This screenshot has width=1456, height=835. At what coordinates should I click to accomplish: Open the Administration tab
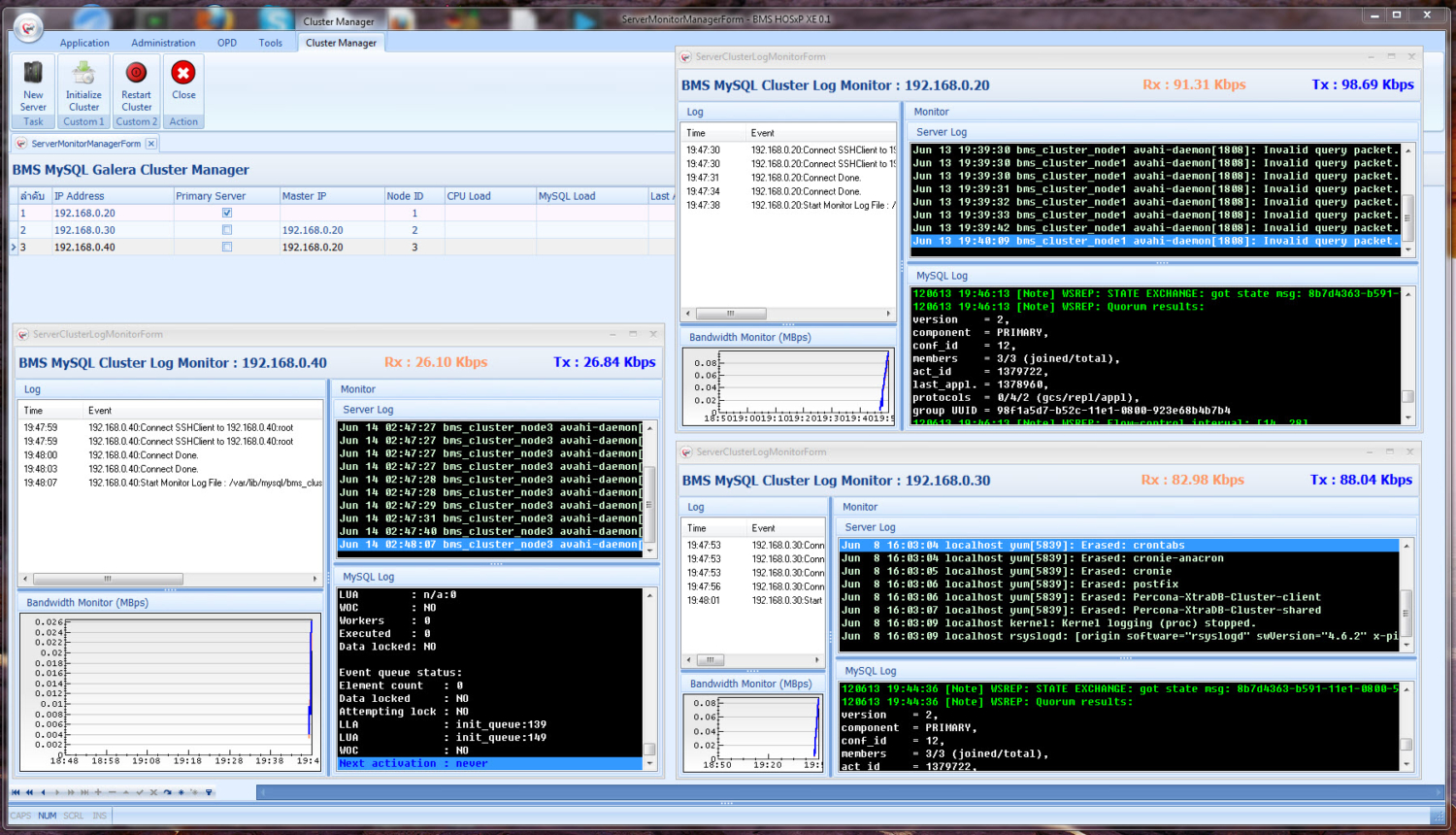[x=163, y=43]
